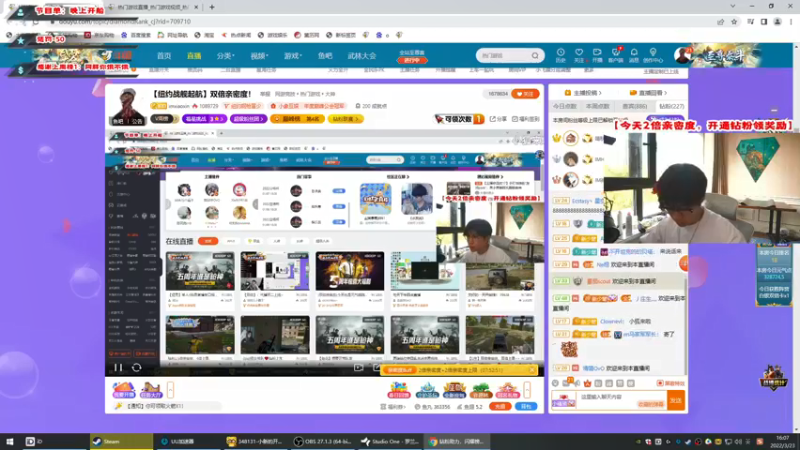
Task: Switch to 钻粉(227) tab
Action: (671, 106)
